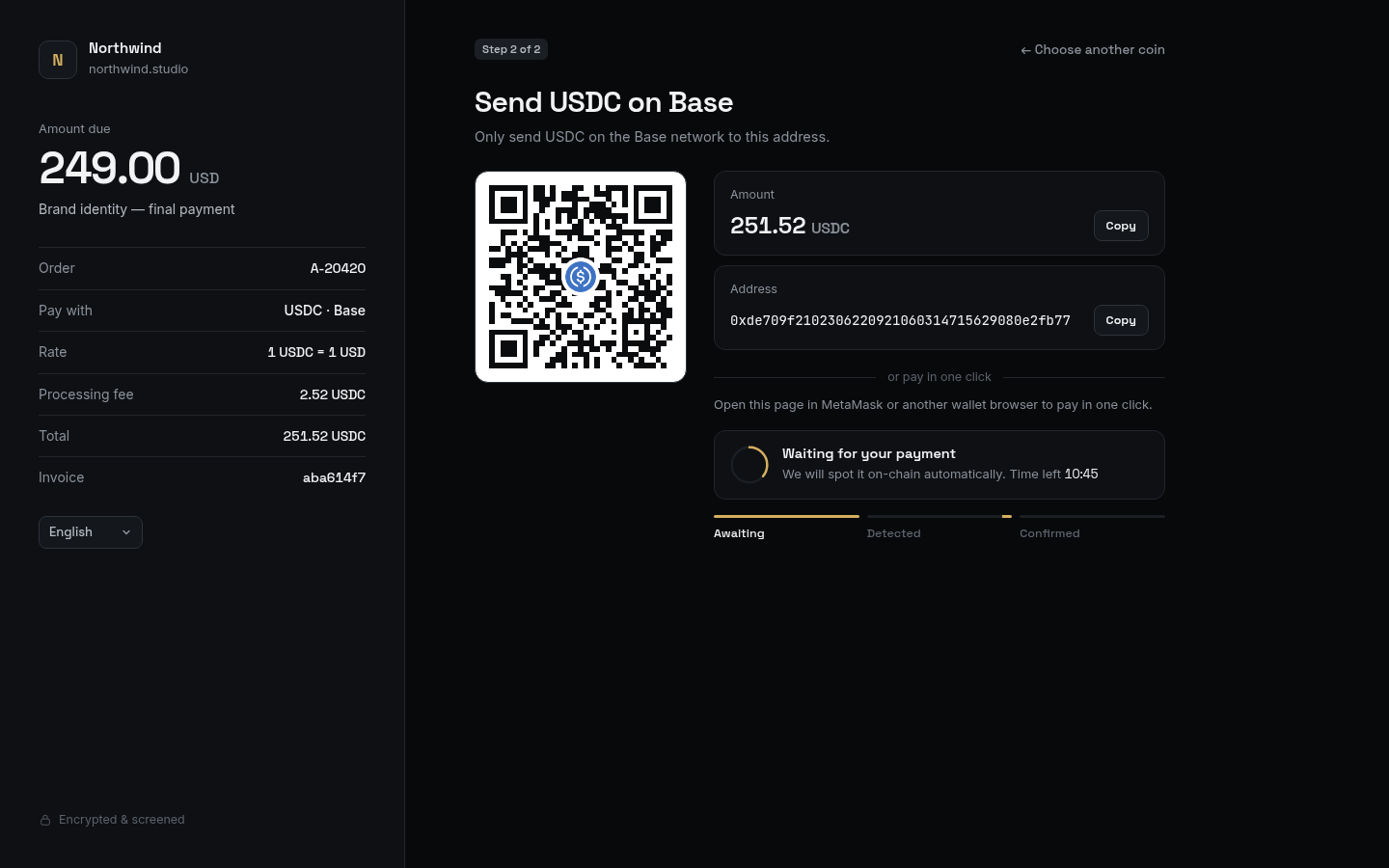Image resolution: width=1389 pixels, height=868 pixels.
Task: Select the Awaiting progress step
Action: point(786,528)
